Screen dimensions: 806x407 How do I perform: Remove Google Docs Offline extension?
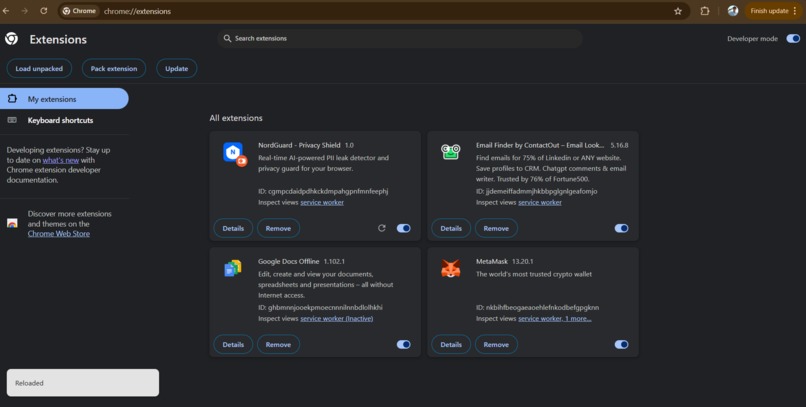pyautogui.click(x=278, y=344)
